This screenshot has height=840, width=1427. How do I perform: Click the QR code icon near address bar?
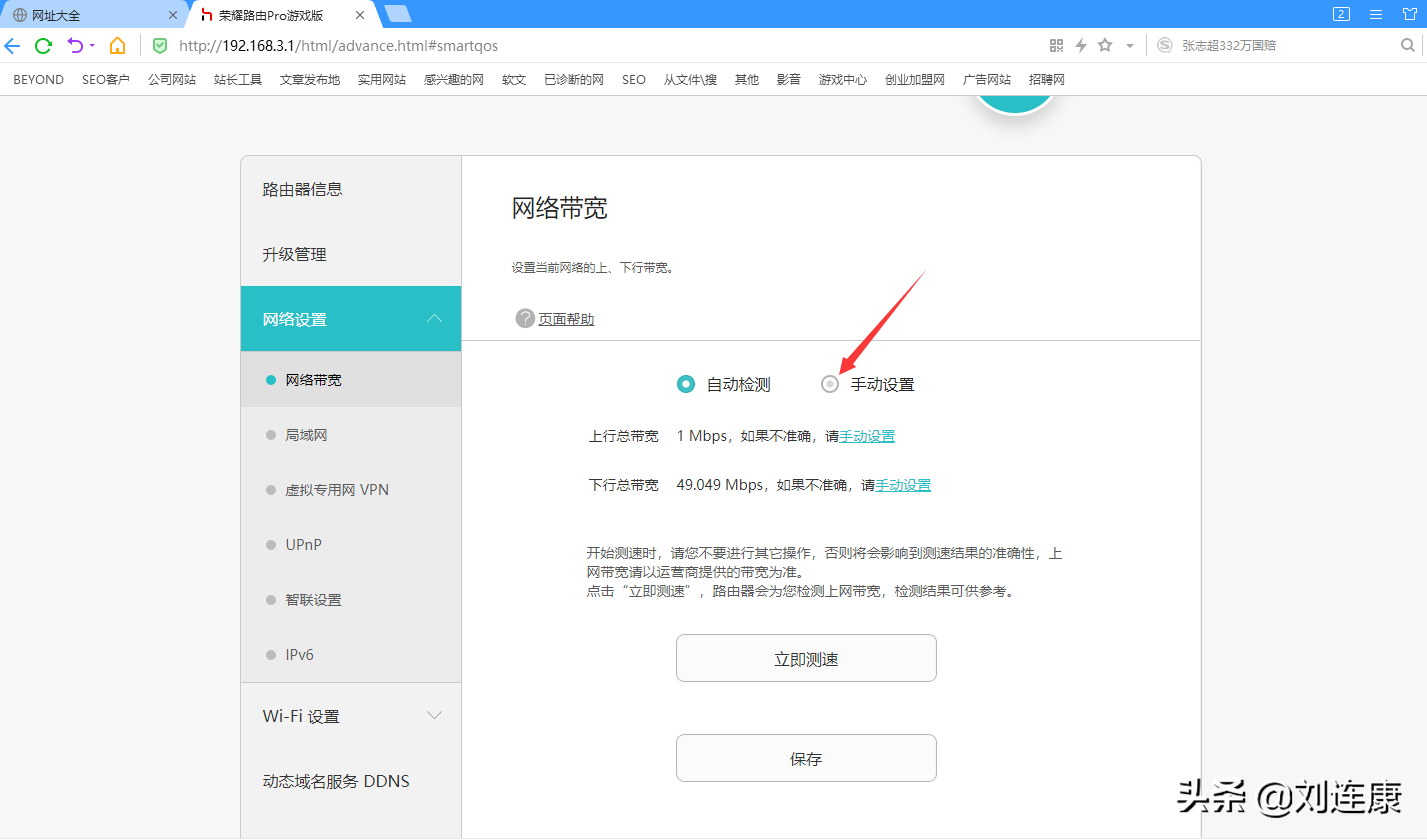tap(1056, 45)
